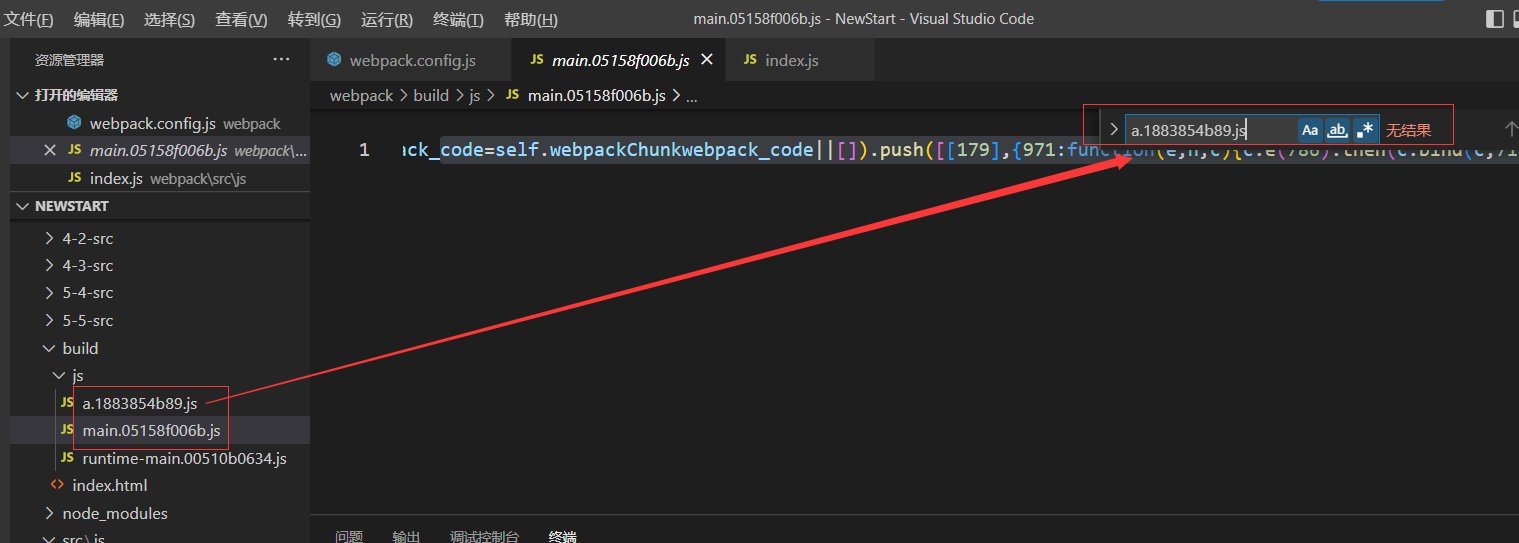Open the 帮助(H) menu
This screenshot has width=1519, height=543.
531,20
